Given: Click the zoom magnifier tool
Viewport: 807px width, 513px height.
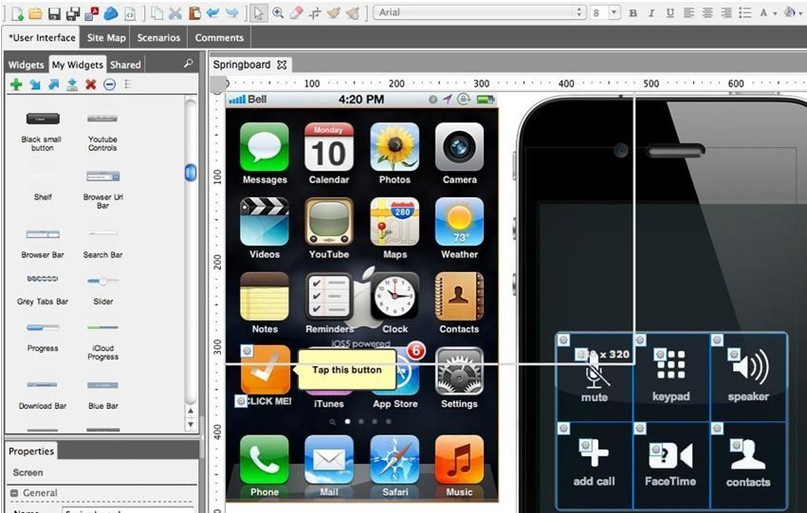Looking at the screenshot, I should (278, 13).
